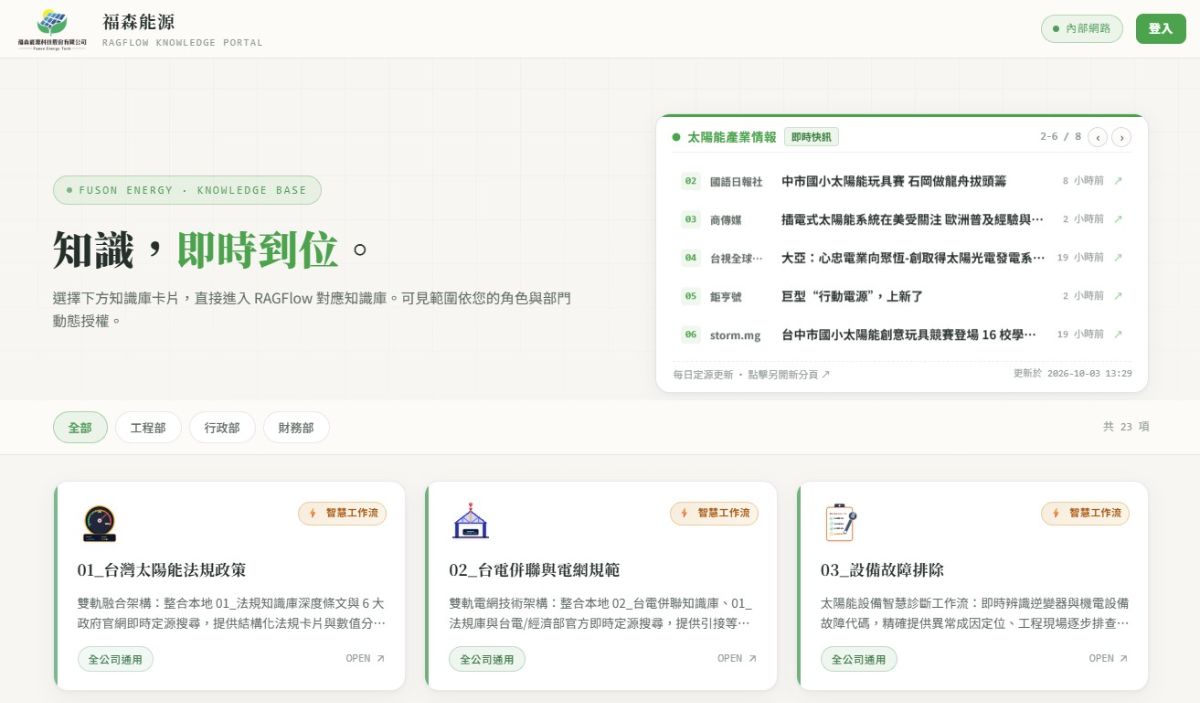Click clipboard icon on 設備故障排除 card

pos(841,523)
